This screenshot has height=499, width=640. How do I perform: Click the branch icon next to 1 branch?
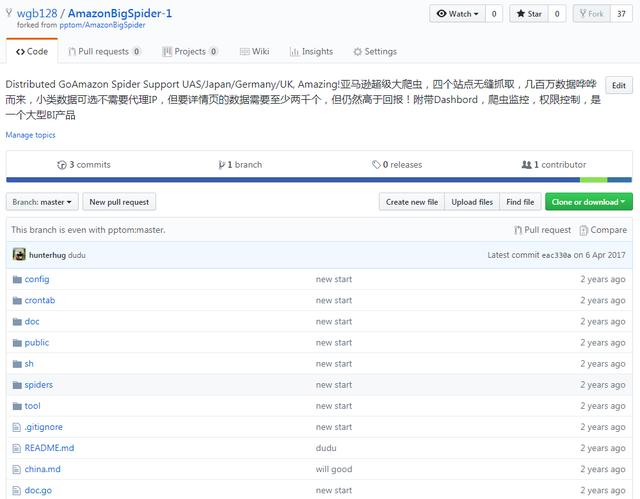point(222,165)
